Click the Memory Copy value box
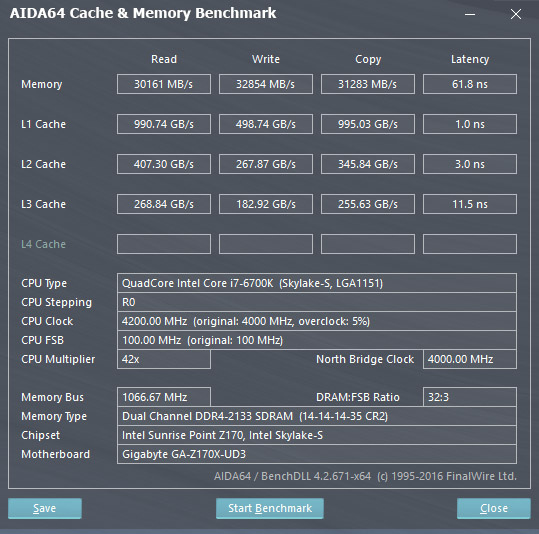The image size is (539, 534). pos(368,84)
